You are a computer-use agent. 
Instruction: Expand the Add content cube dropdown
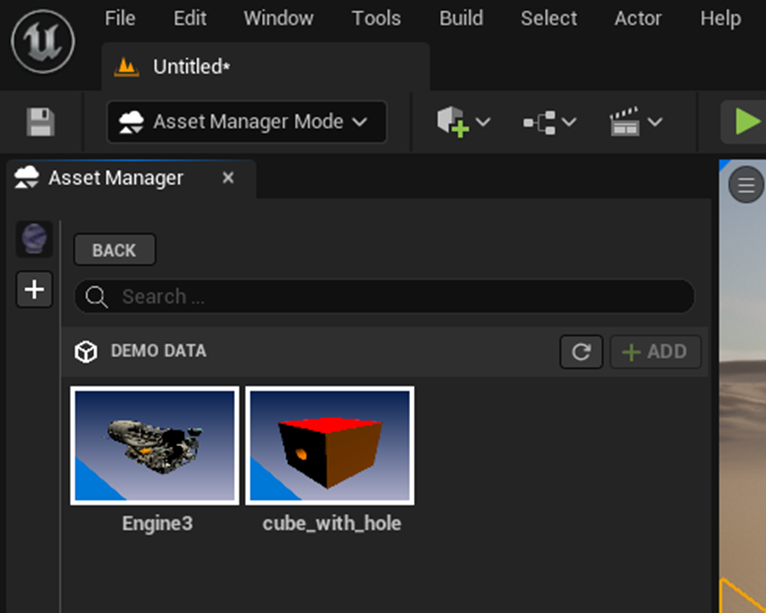[464, 122]
